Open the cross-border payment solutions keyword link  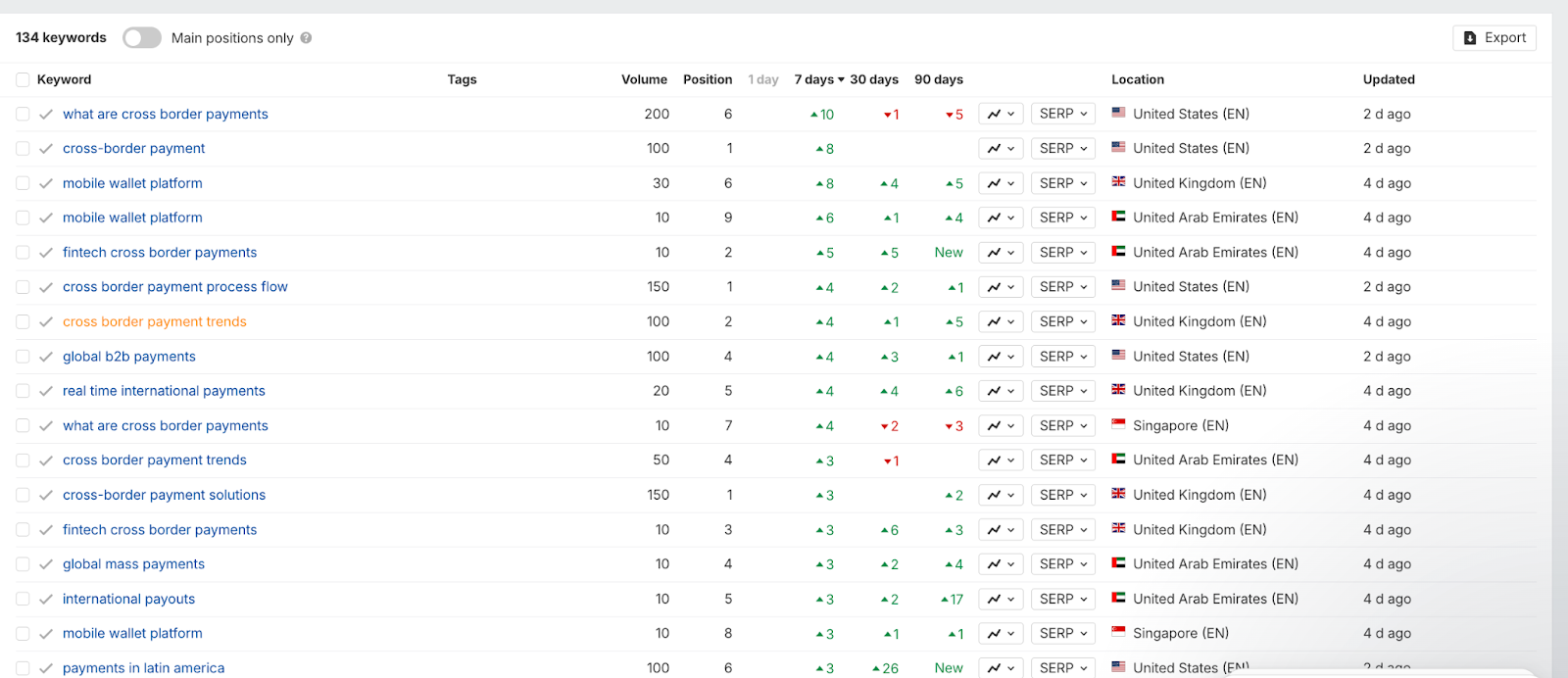tap(165, 495)
